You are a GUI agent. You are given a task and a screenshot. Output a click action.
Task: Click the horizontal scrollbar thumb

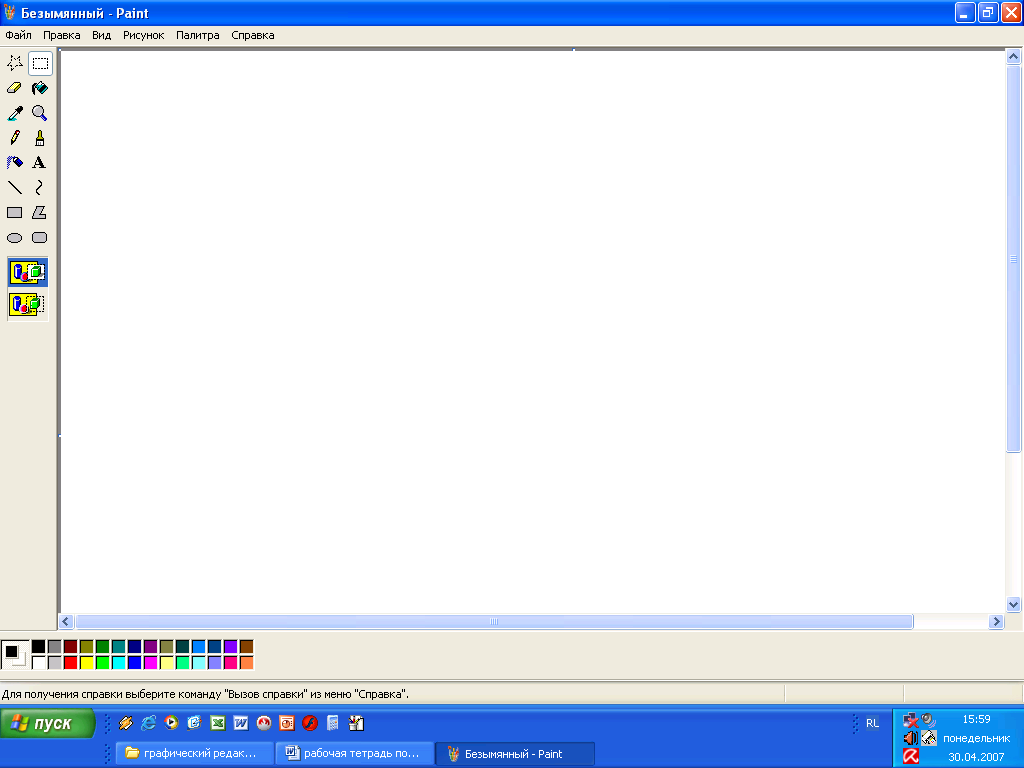coord(494,622)
